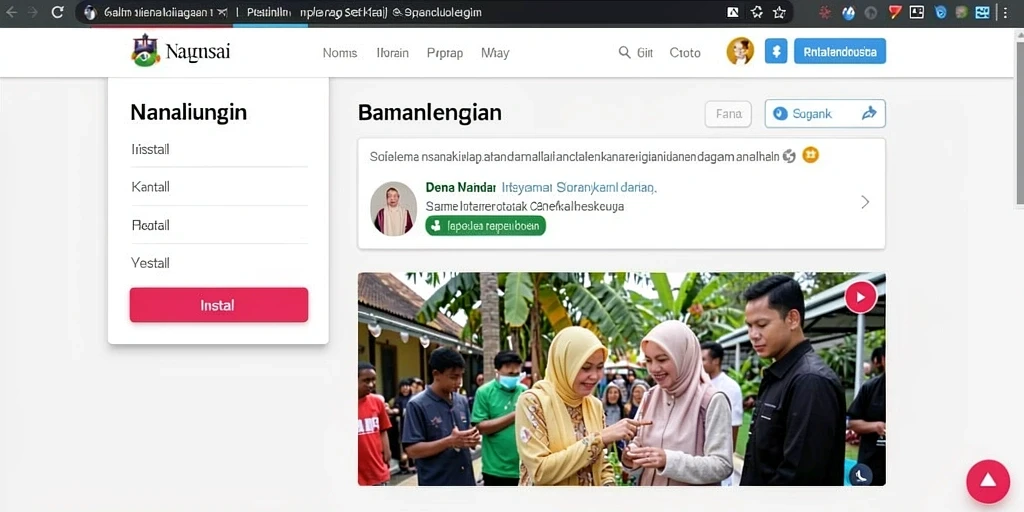Click the cyan waves extension icon
The width and height of the screenshot is (1024, 512).
(x=983, y=12)
